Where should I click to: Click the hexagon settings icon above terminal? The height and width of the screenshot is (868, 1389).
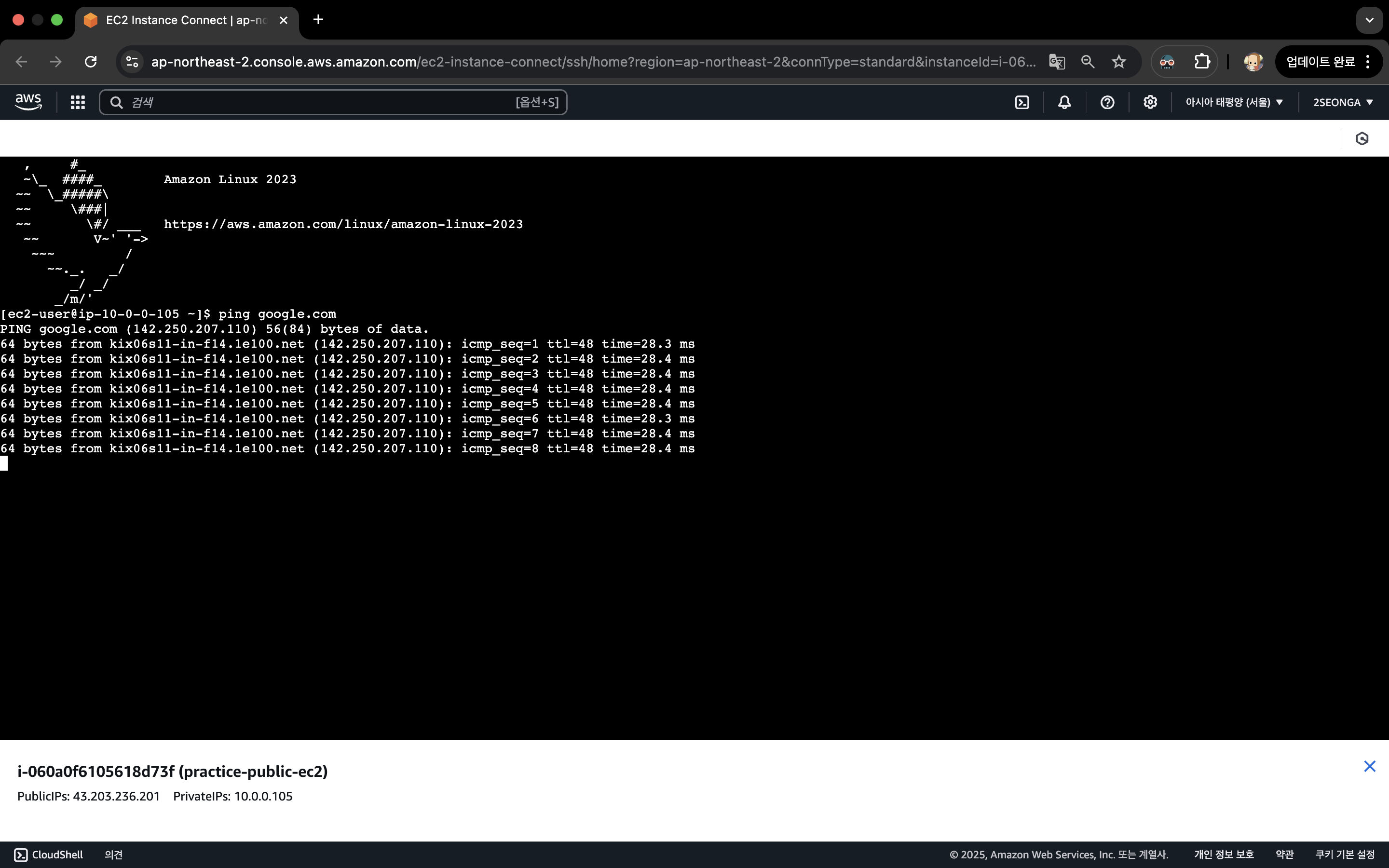coord(1362,138)
